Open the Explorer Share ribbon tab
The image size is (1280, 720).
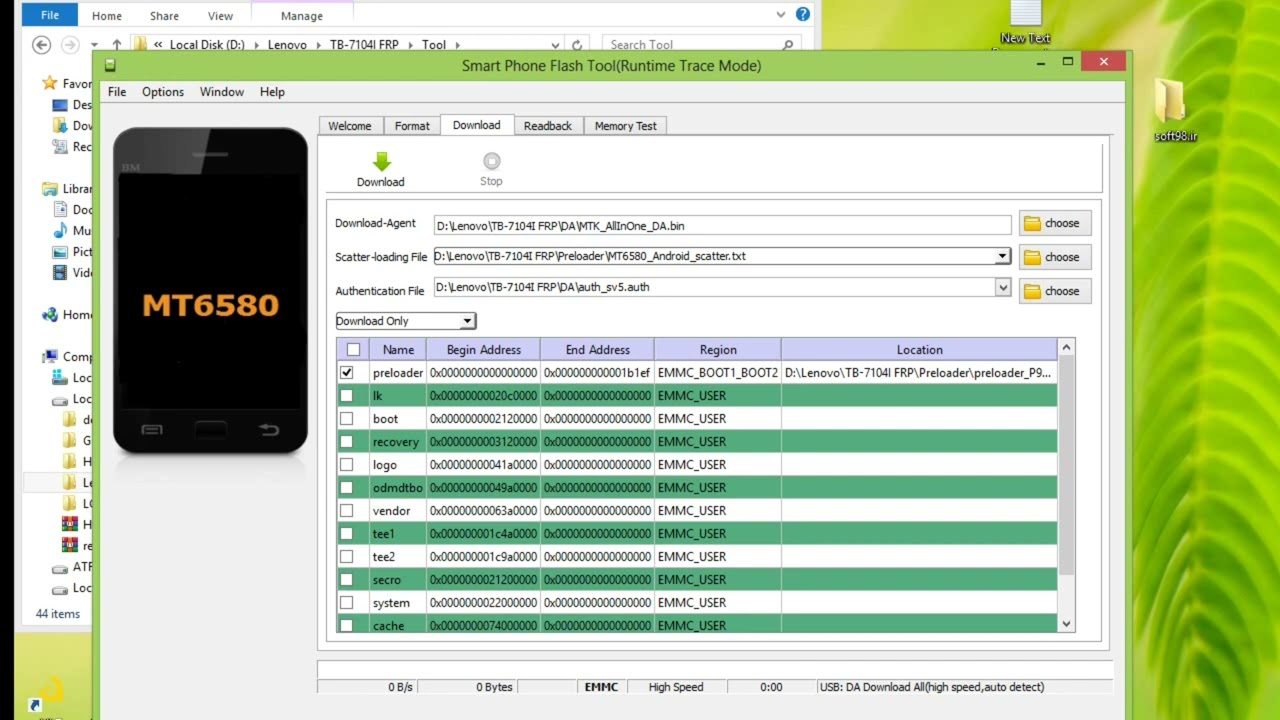point(164,16)
